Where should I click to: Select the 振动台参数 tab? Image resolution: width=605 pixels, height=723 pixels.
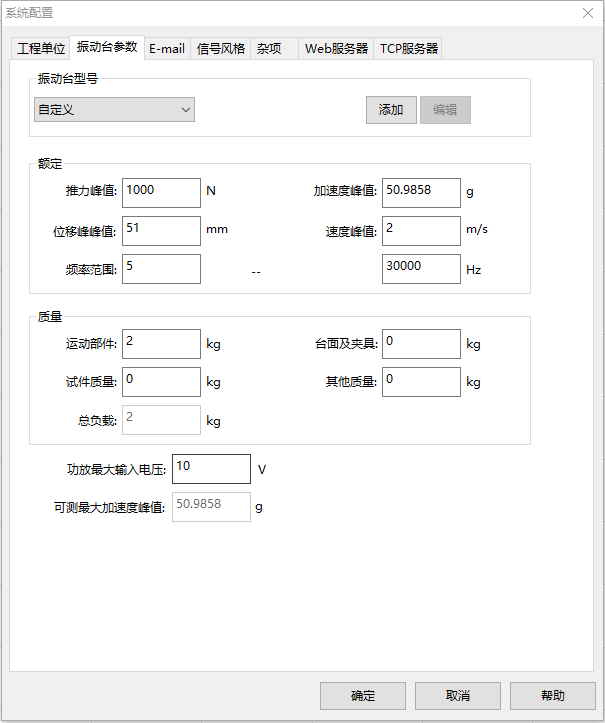(107, 47)
